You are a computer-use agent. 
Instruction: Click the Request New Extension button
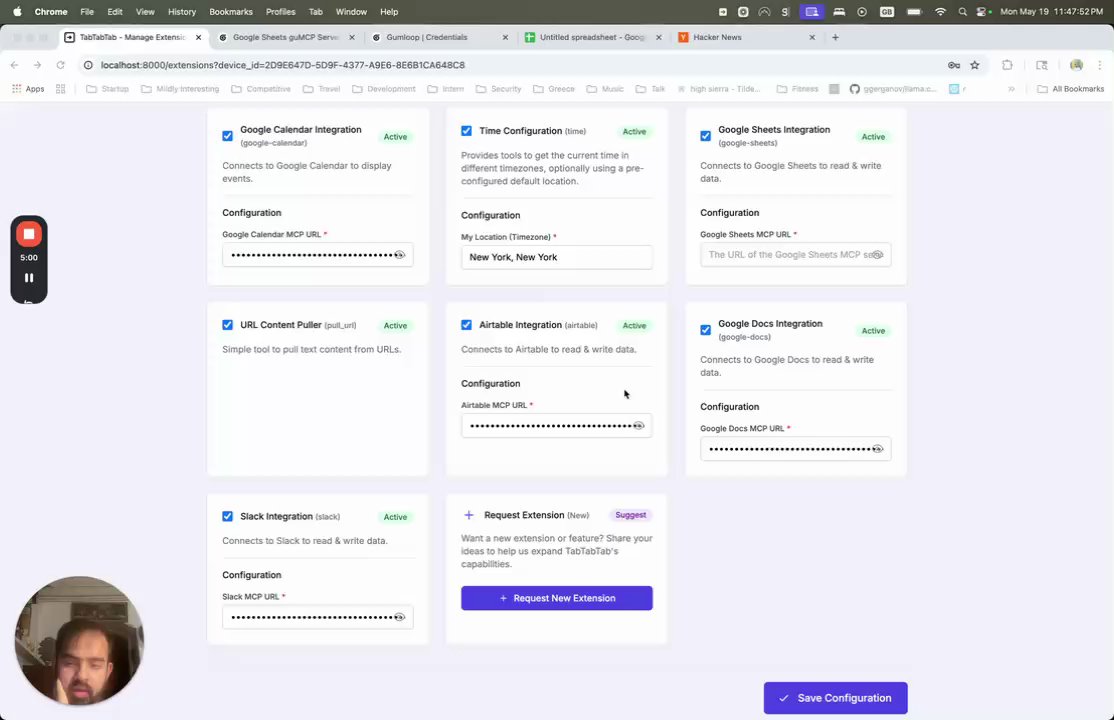[556, 598]
